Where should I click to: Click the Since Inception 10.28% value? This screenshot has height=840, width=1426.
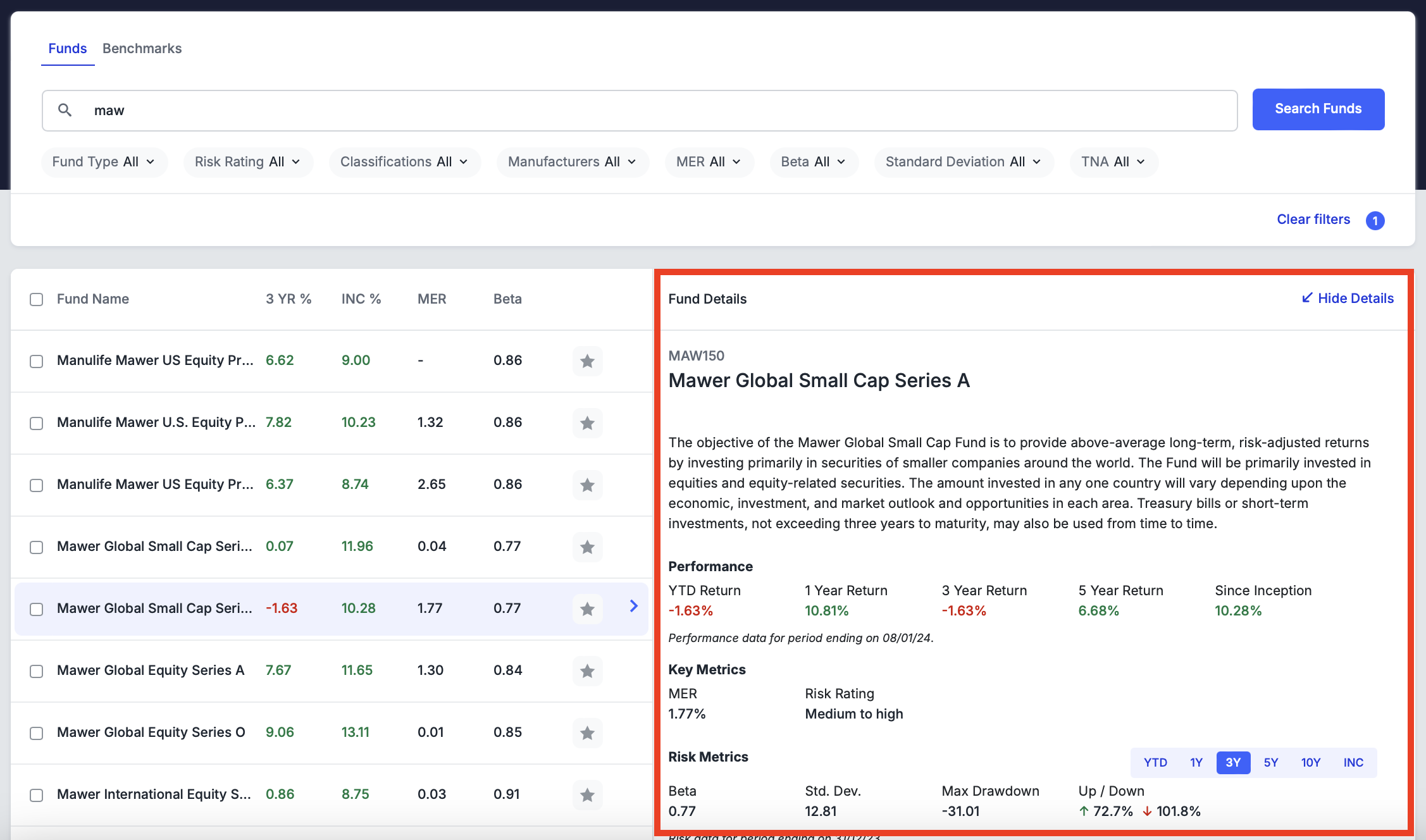(1238, 611)
